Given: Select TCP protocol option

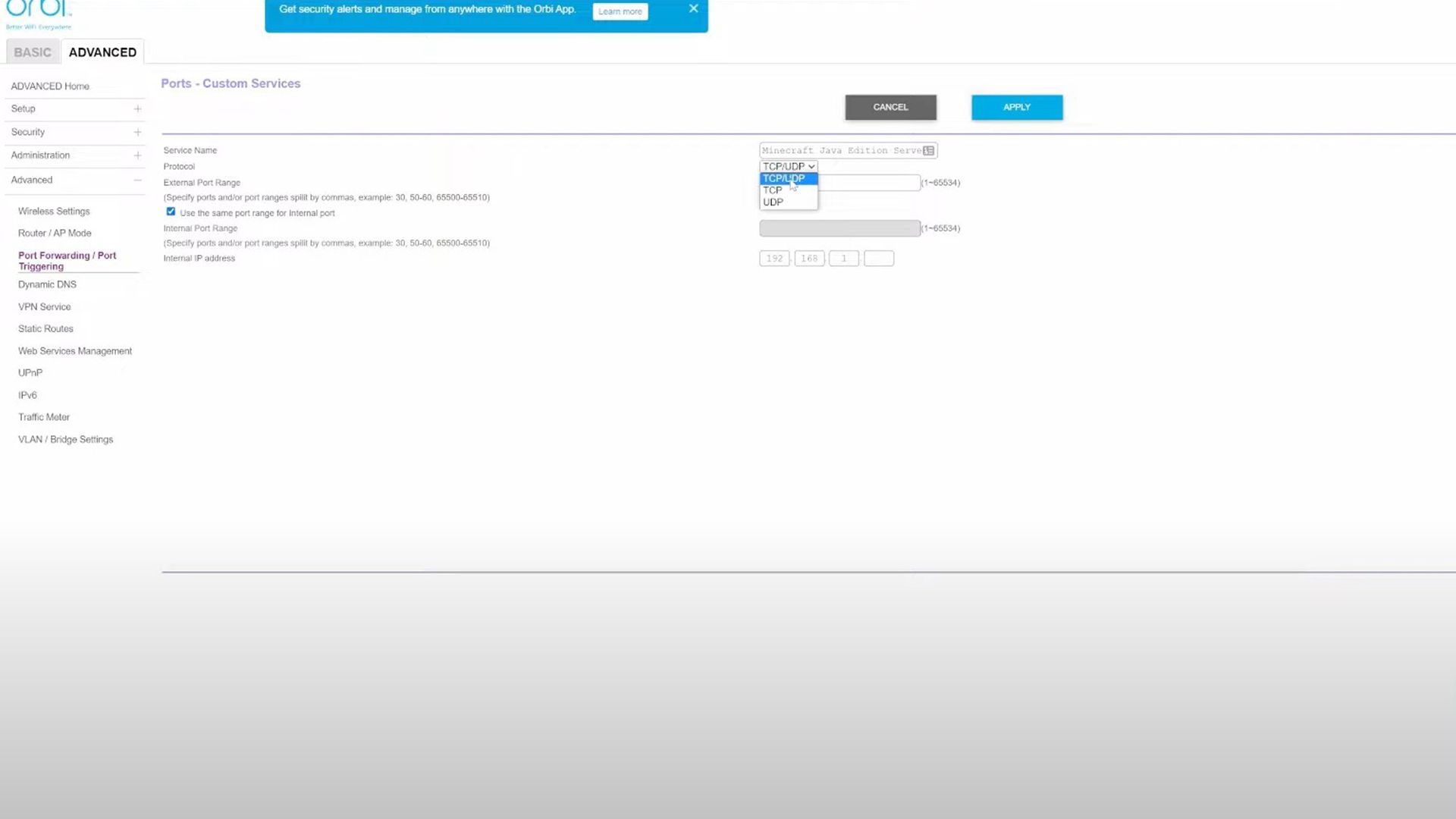Looking at the screenshot, I should tap(789, 190).
